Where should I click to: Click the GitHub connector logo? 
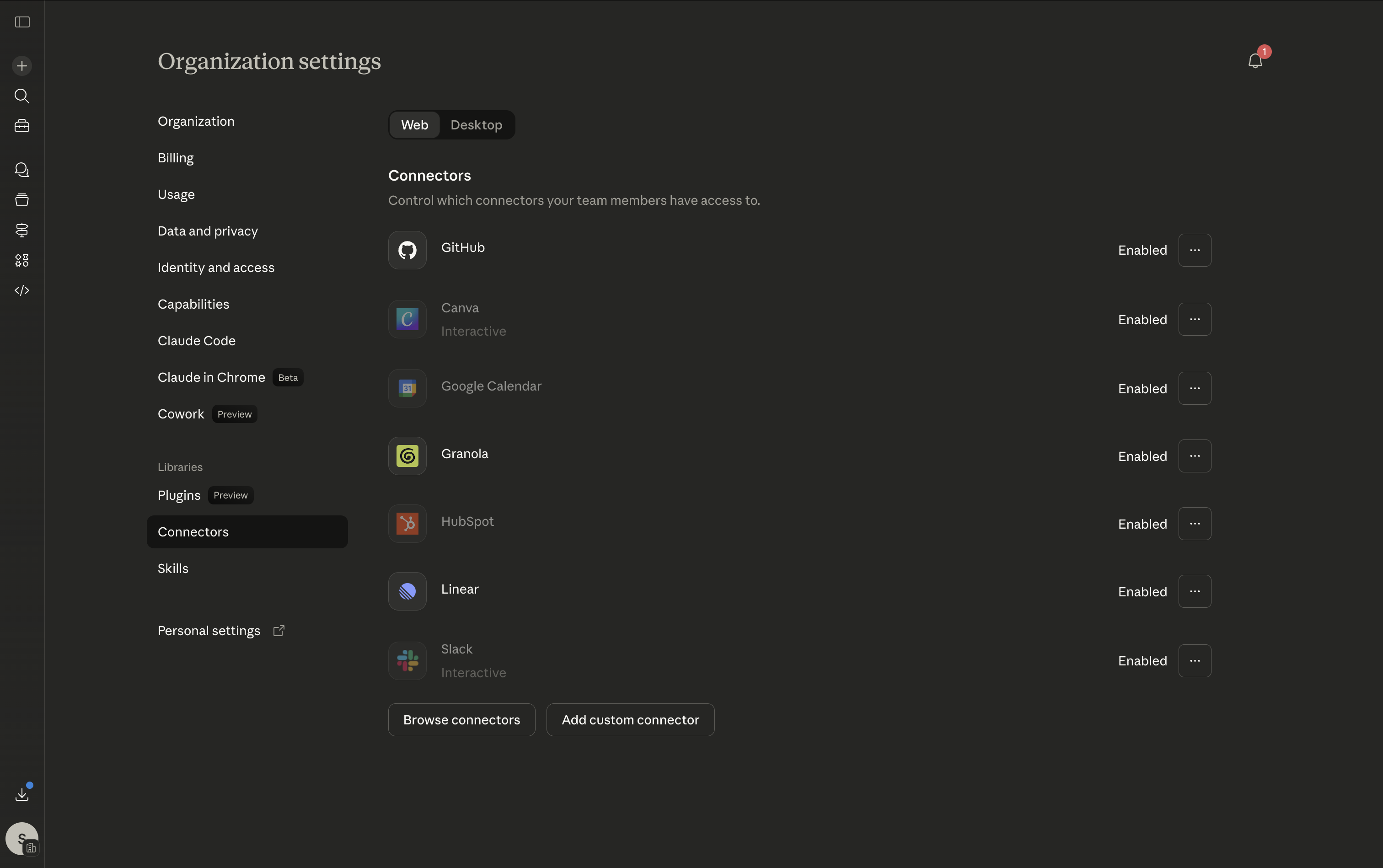[407, 250]
